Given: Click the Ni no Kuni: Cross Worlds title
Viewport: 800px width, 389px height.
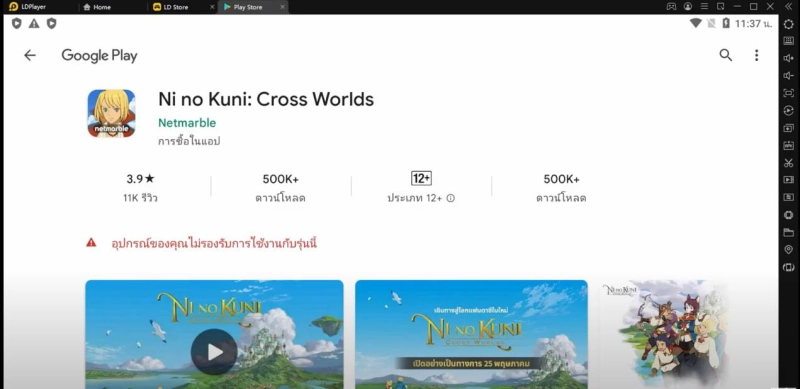Looking at the screenshot, I should [266, 99].
